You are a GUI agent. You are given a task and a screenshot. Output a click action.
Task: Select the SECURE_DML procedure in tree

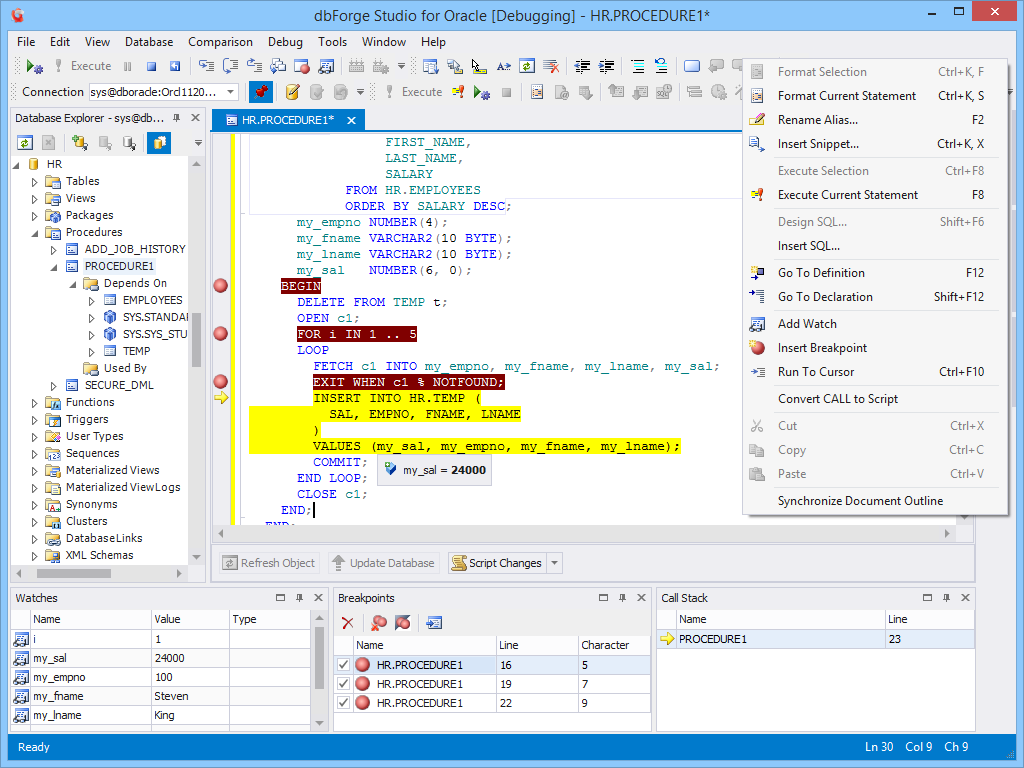119,385
